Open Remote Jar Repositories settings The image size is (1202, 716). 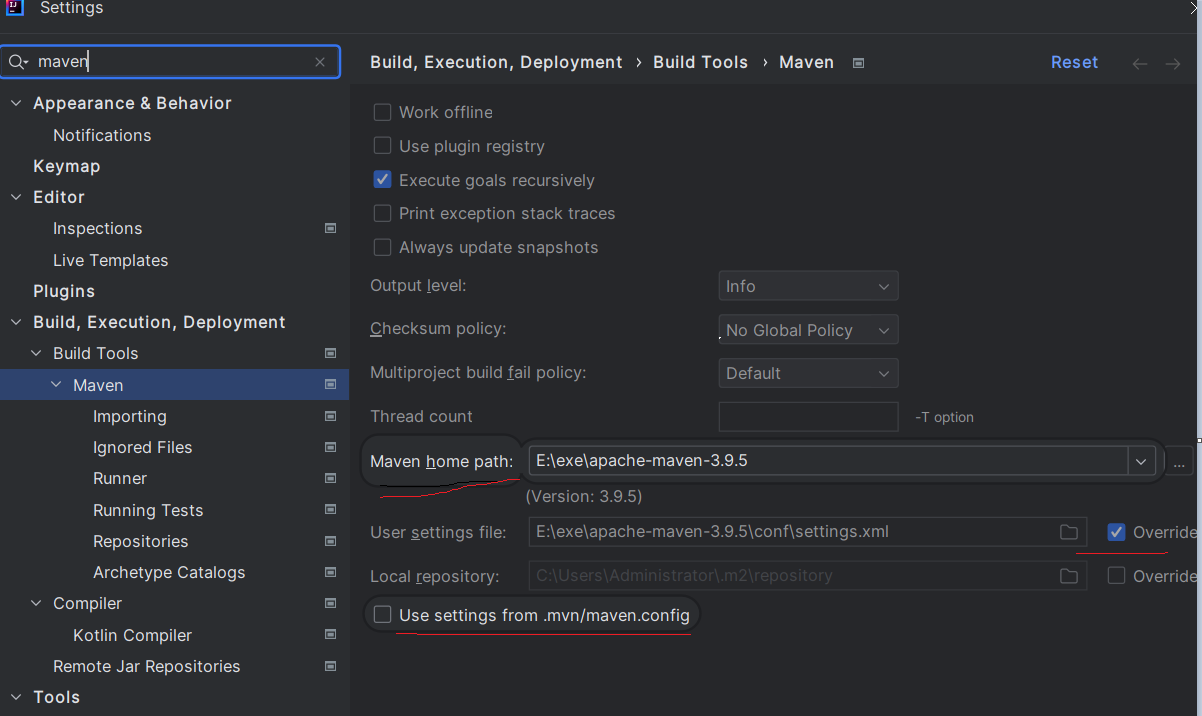(147, 666)
